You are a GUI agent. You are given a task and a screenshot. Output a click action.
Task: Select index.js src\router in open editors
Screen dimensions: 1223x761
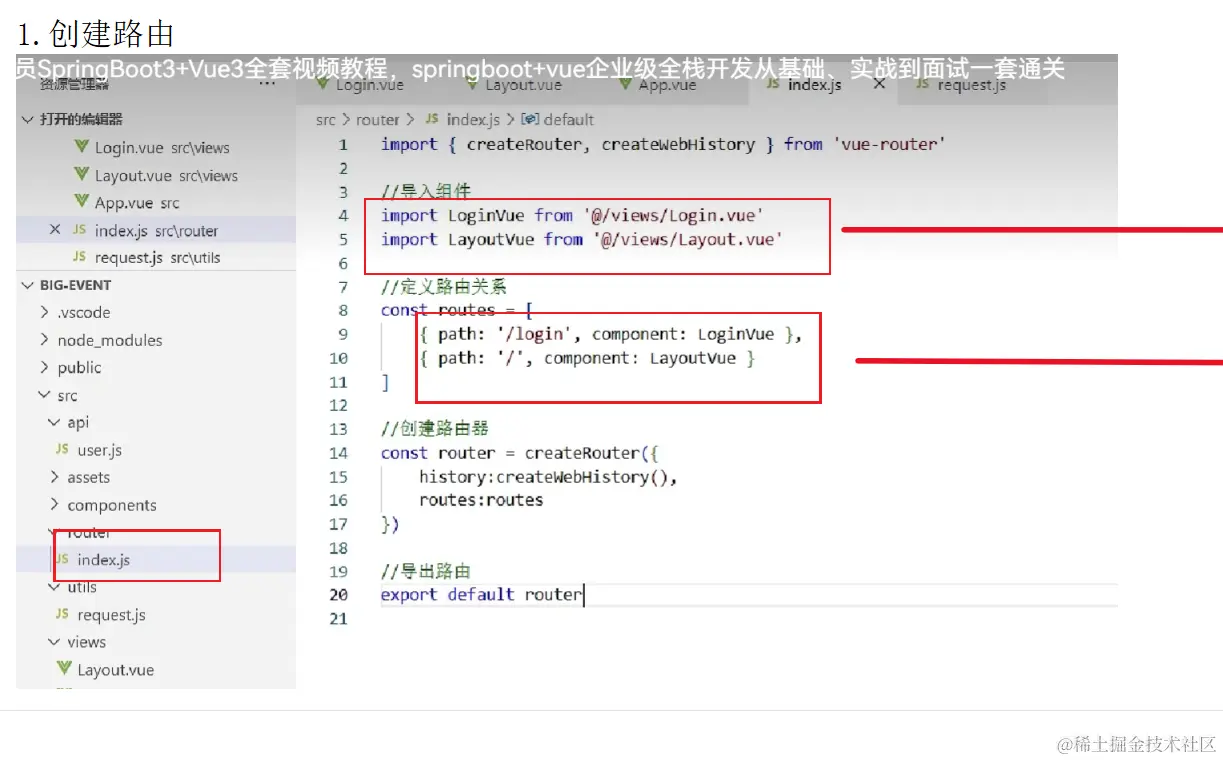156,230
